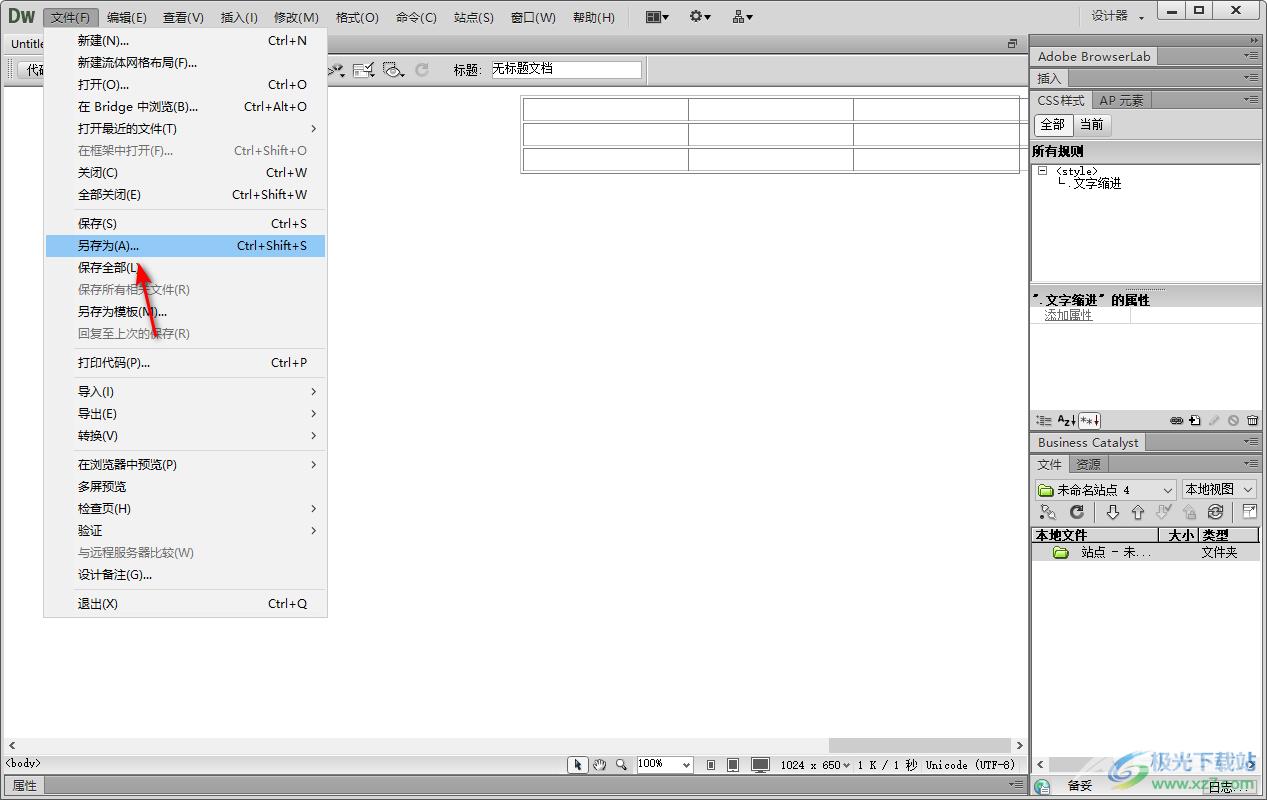Image resolution: width=1267 pixels, height=800 pixels.
Task: Open the 编辑(E) menu
Action: (x=126, y=17)
